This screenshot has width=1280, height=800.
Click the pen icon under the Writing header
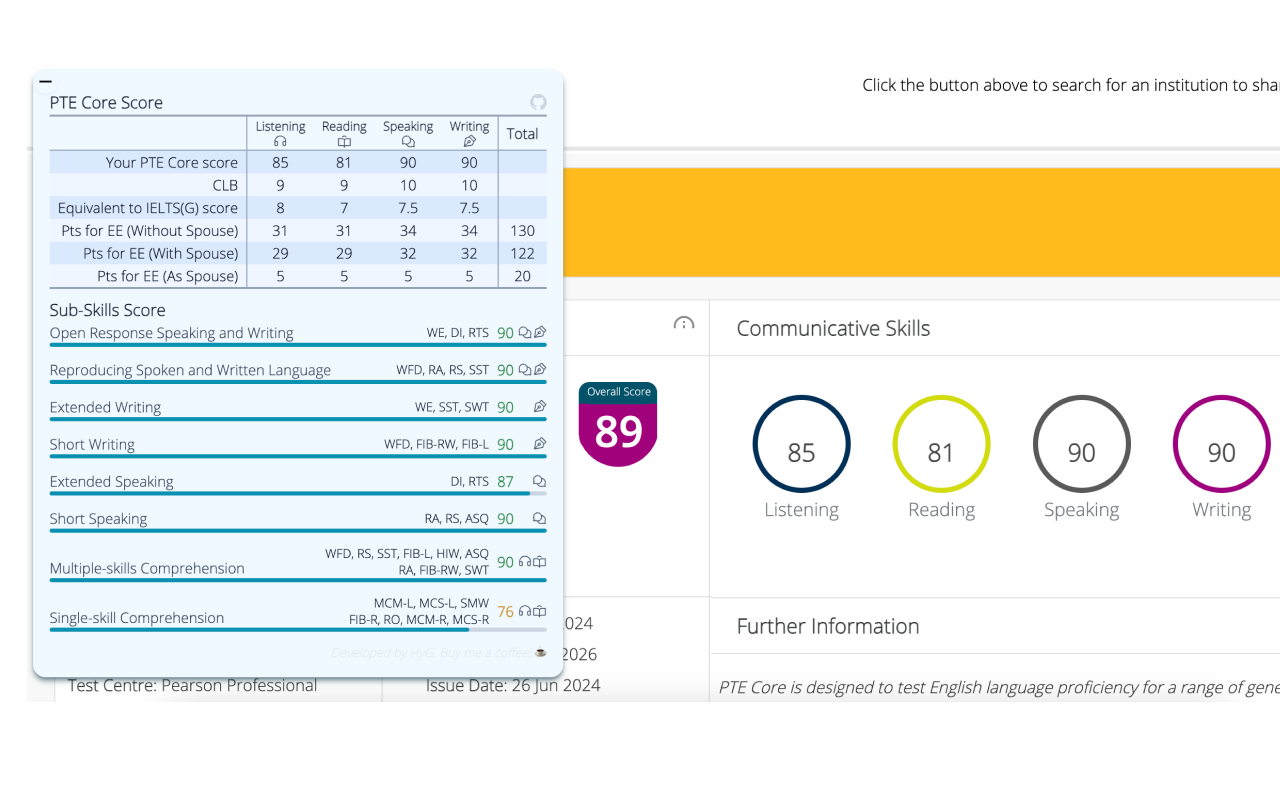pyautogui.click(x=469, y=141)
